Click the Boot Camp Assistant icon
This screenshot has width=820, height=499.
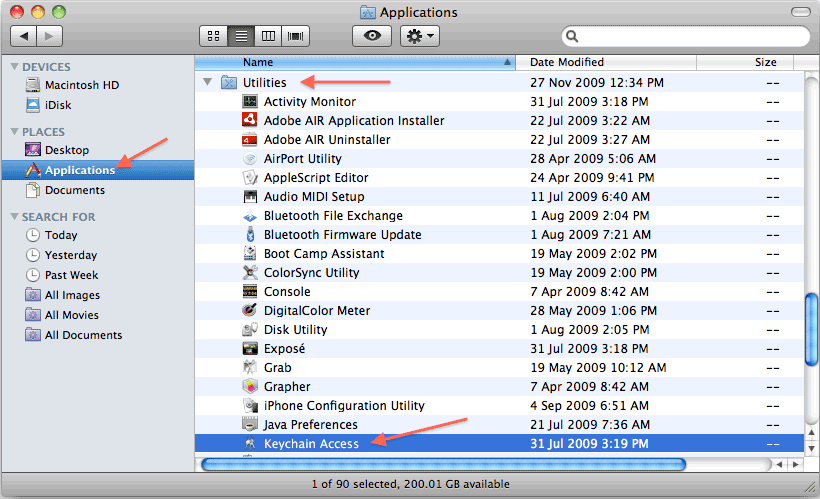pyautogui.click(x=250, y=254)
